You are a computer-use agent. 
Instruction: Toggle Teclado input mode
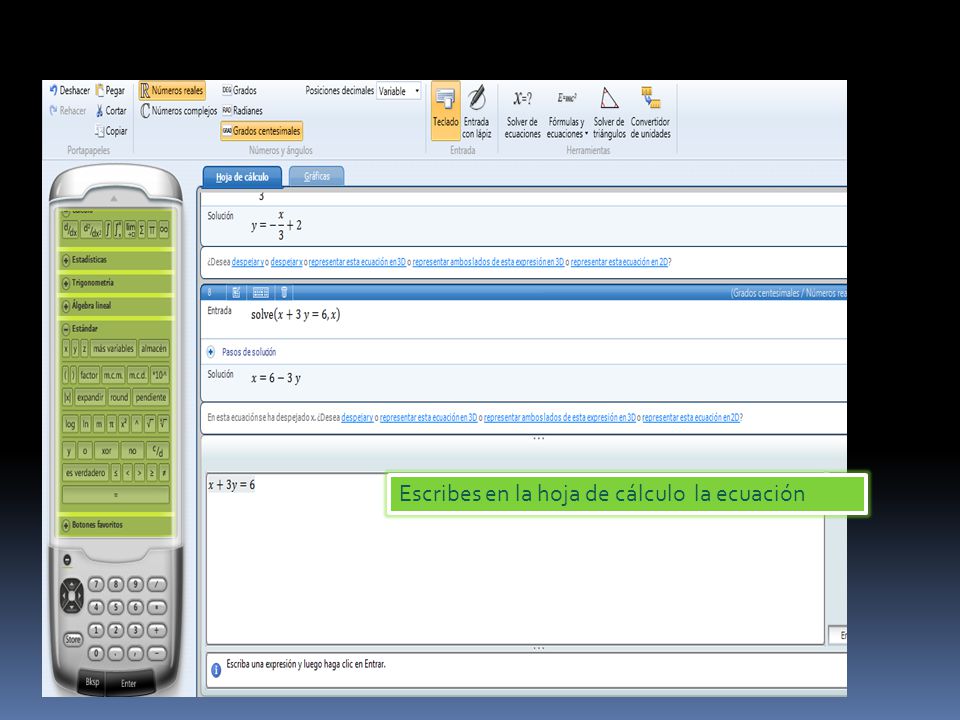[446, 111]
